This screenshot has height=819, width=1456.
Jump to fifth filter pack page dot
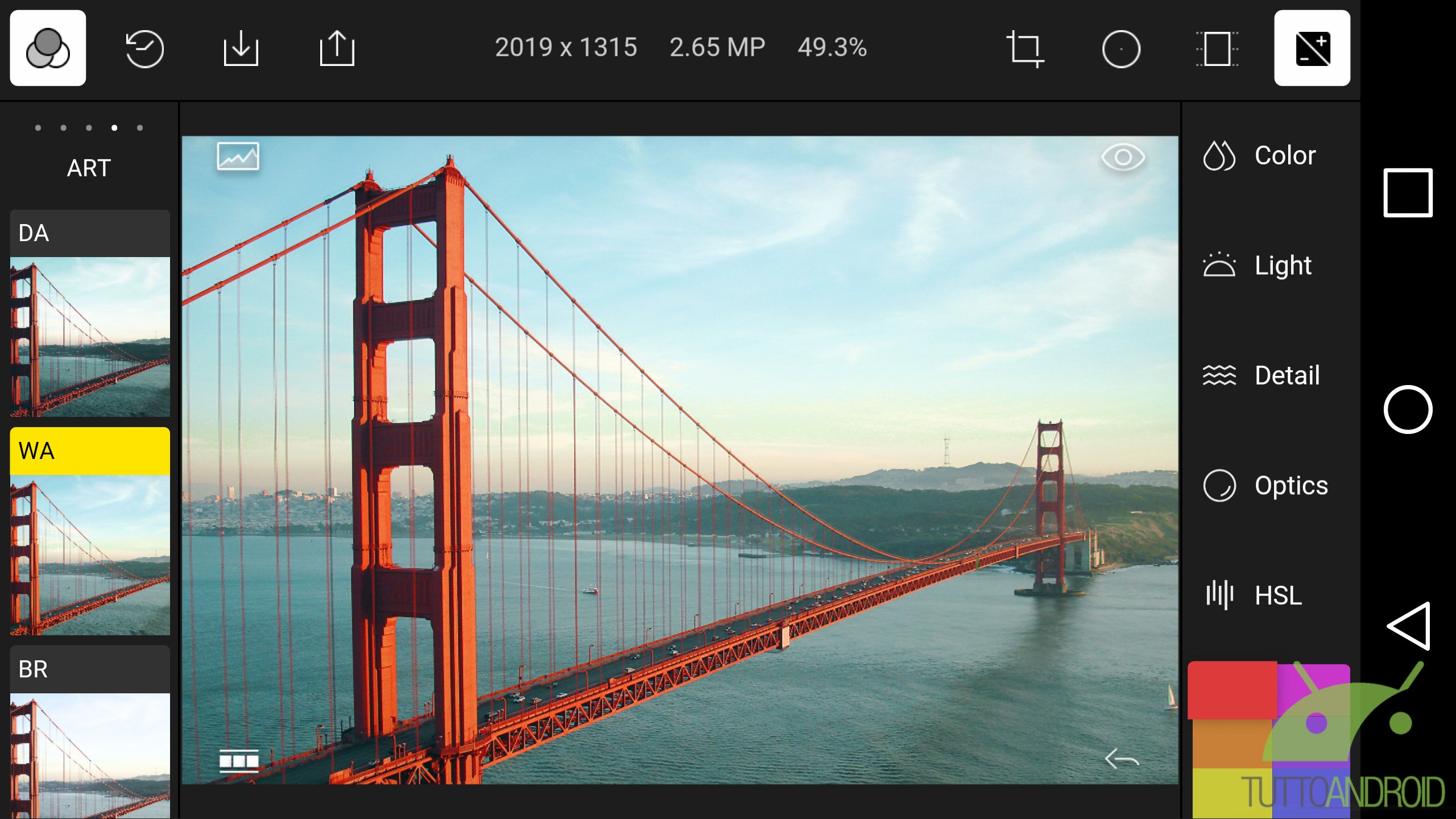coord(140,128)
